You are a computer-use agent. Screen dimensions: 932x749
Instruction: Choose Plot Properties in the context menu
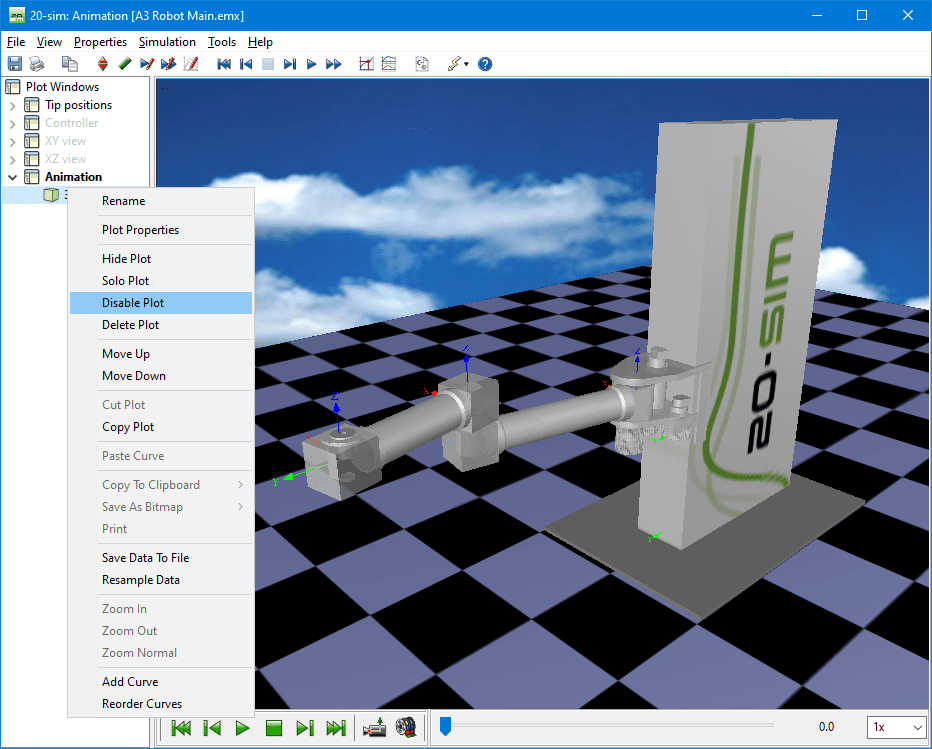[140, 230]
